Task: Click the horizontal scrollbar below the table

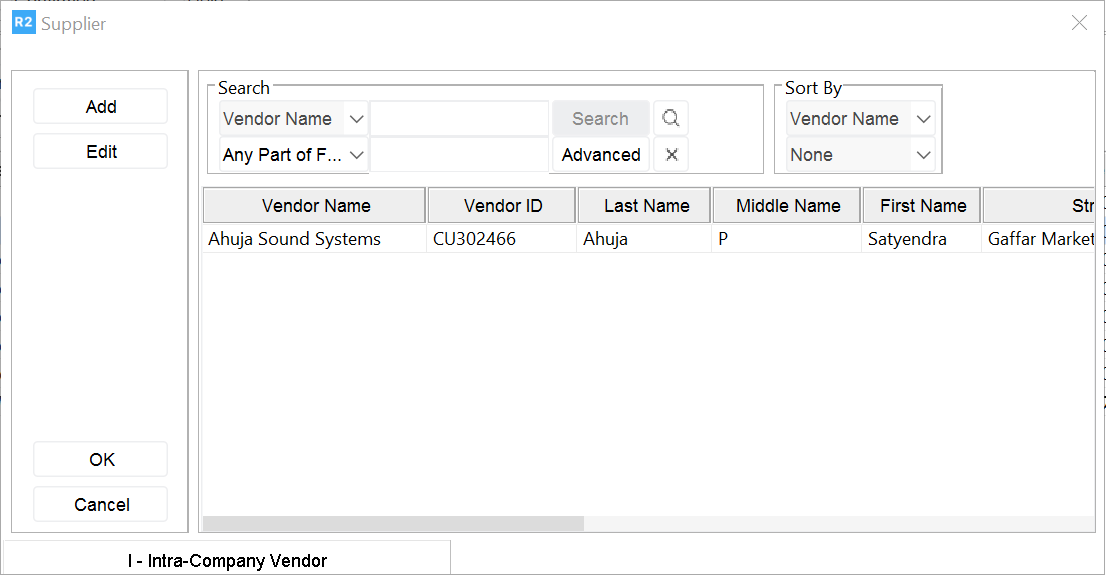Action: (x=394, y=524)
